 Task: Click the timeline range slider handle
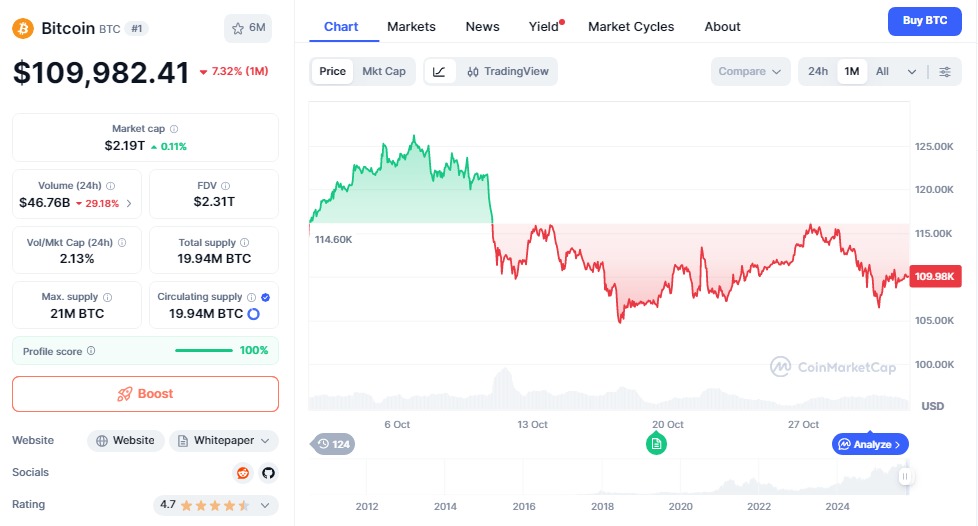[x=906, y=477]
